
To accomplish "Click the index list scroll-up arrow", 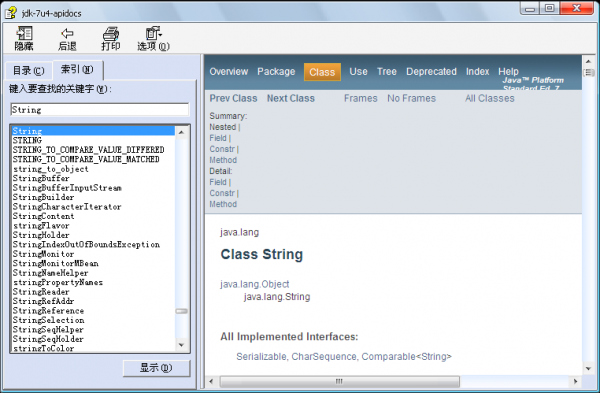I will point(181,132).
